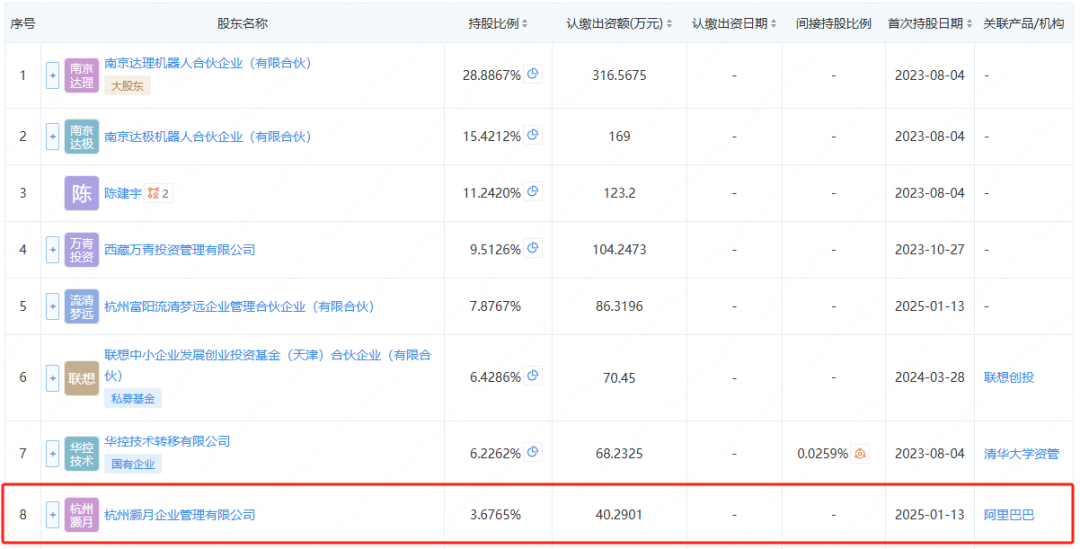Click the pie chart icon beside 6.4286%

coord(533,376)
